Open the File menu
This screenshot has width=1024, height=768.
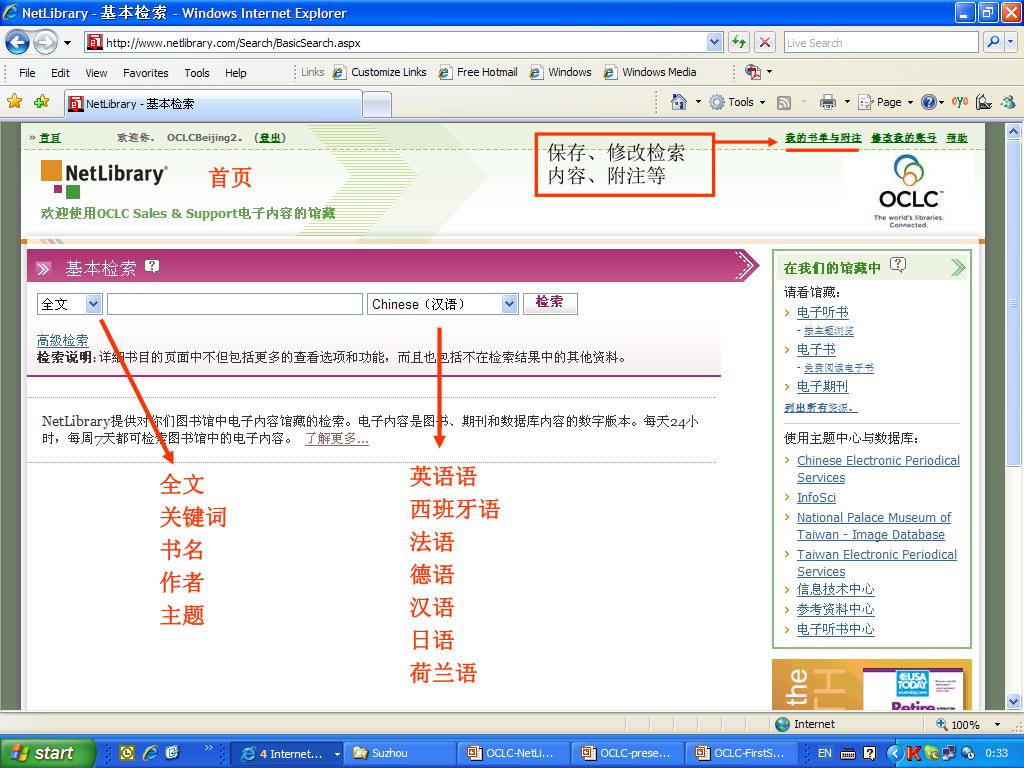27,72
